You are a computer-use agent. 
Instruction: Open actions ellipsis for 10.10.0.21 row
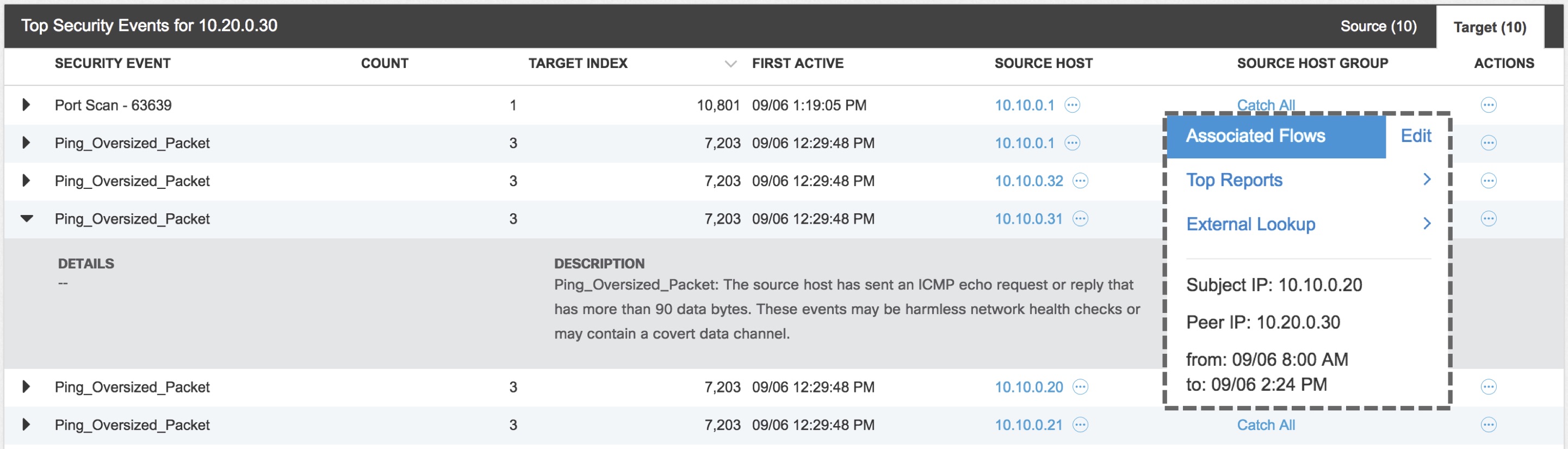(1488, 425)
